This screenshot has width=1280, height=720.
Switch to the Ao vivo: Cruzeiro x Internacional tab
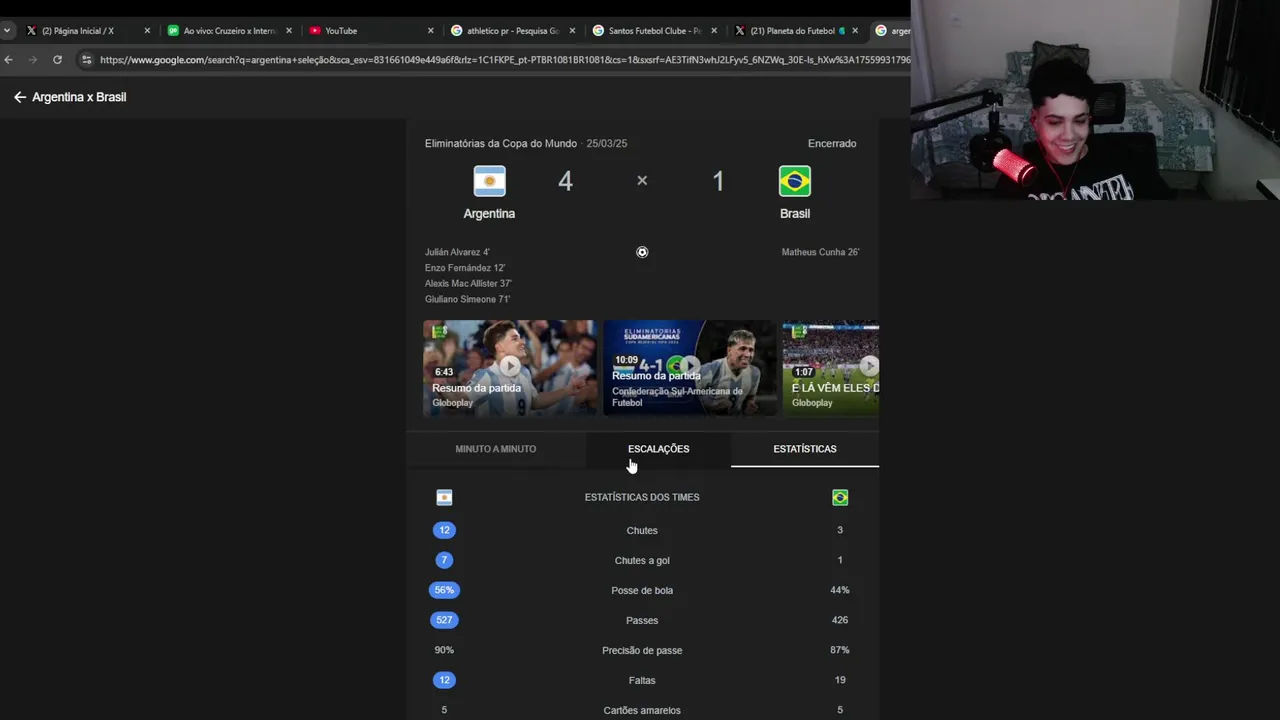(x=230, y=31)
